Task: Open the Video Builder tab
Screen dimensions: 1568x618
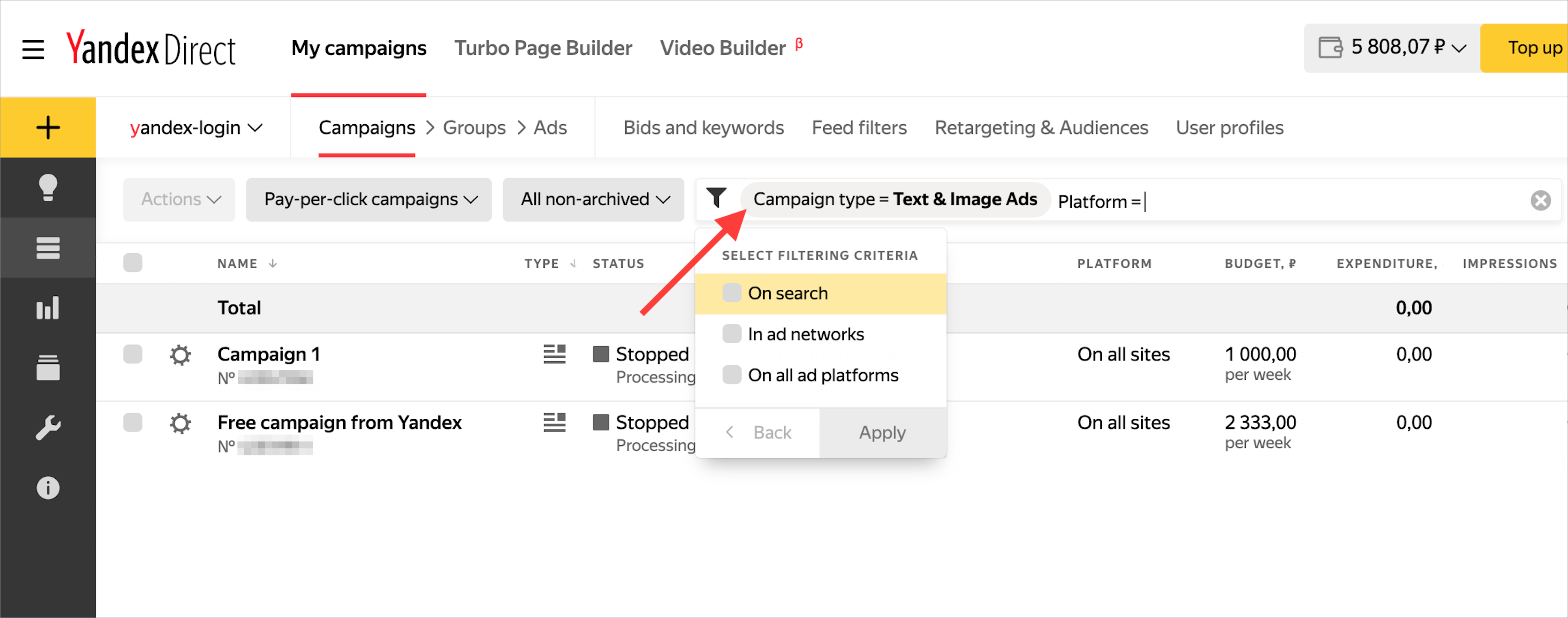Action: tap(723, 48)
